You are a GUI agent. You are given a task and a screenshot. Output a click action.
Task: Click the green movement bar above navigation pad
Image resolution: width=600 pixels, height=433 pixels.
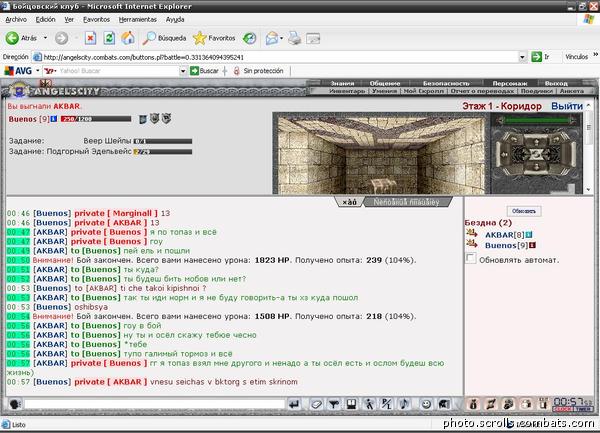point(536,120)
